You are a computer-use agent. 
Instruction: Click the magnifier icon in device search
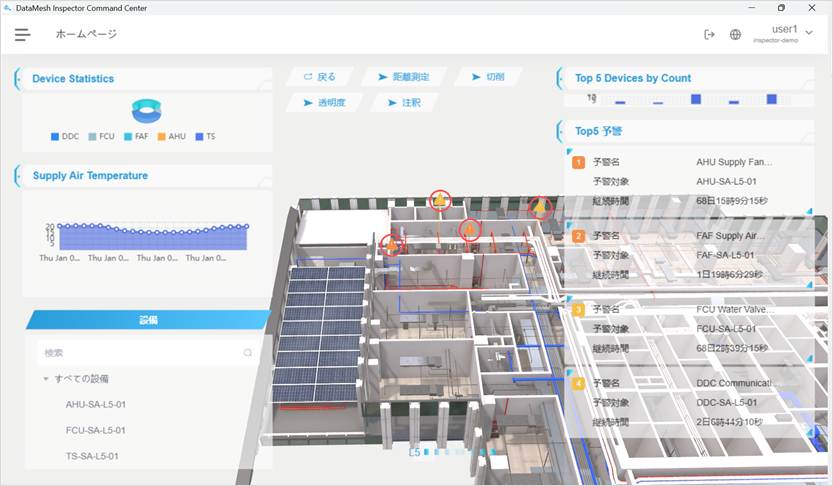click(248, 353)
